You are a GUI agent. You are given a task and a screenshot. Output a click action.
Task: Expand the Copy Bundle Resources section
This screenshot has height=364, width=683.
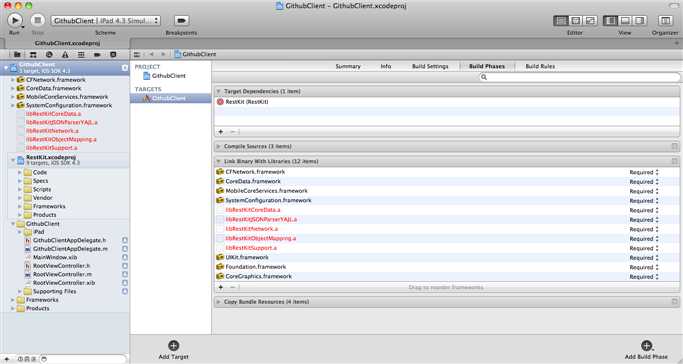[x=219, y=301]
